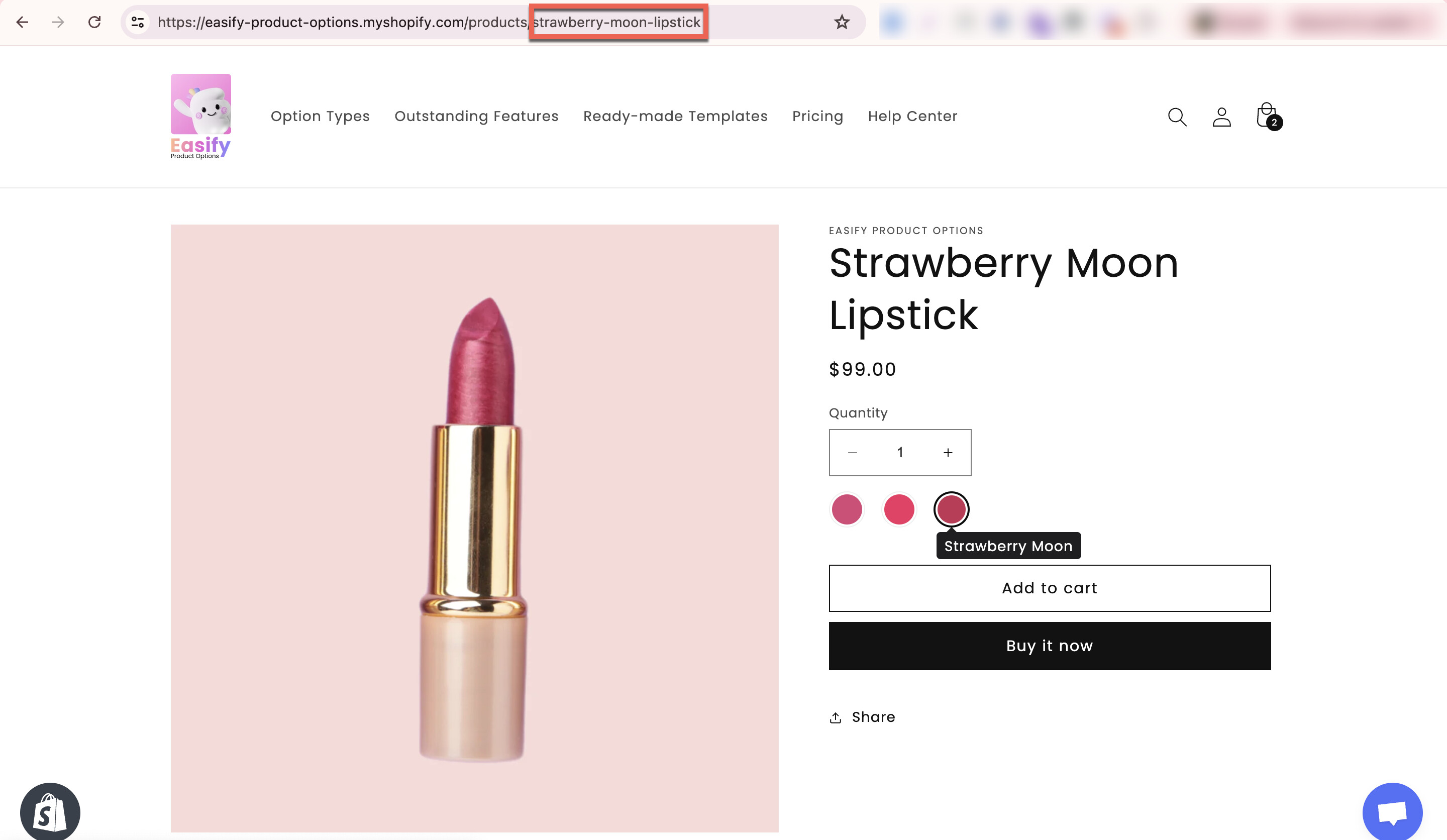Open the account login icon
Viewport: 1447px width, 840px height.
[1221, 117]
